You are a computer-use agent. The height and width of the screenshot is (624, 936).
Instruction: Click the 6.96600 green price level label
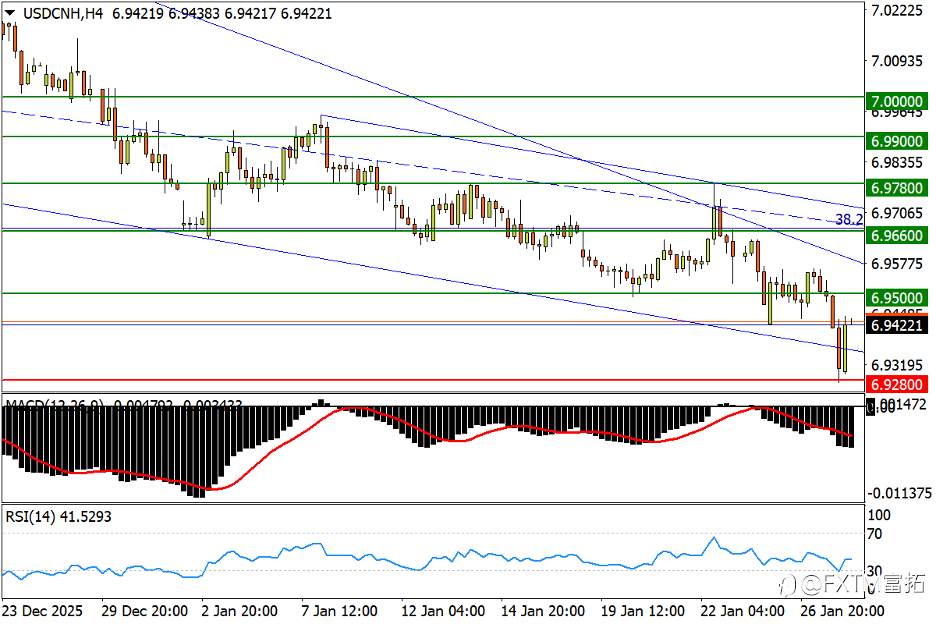coord(897,235)
